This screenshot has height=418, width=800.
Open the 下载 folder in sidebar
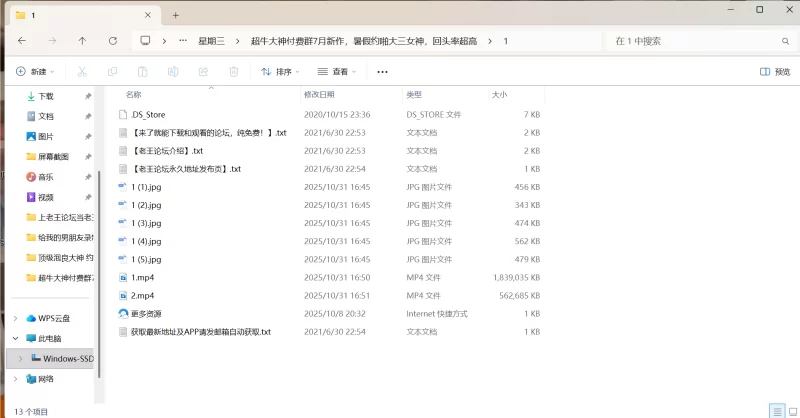pos(46,96)
